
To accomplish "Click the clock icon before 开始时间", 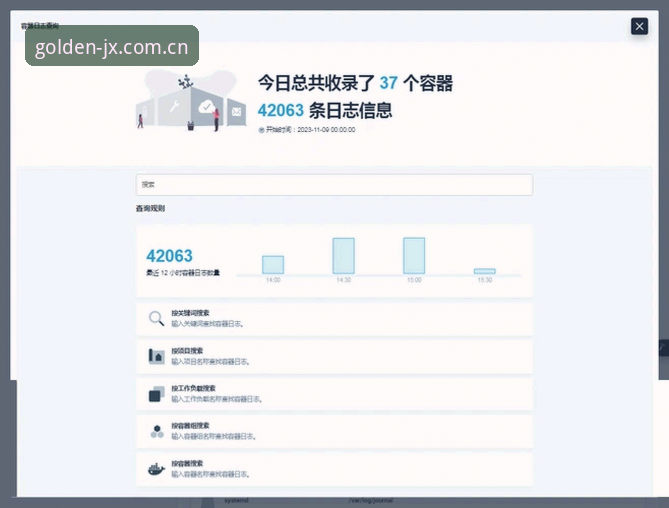I will (x=262, y=130).
